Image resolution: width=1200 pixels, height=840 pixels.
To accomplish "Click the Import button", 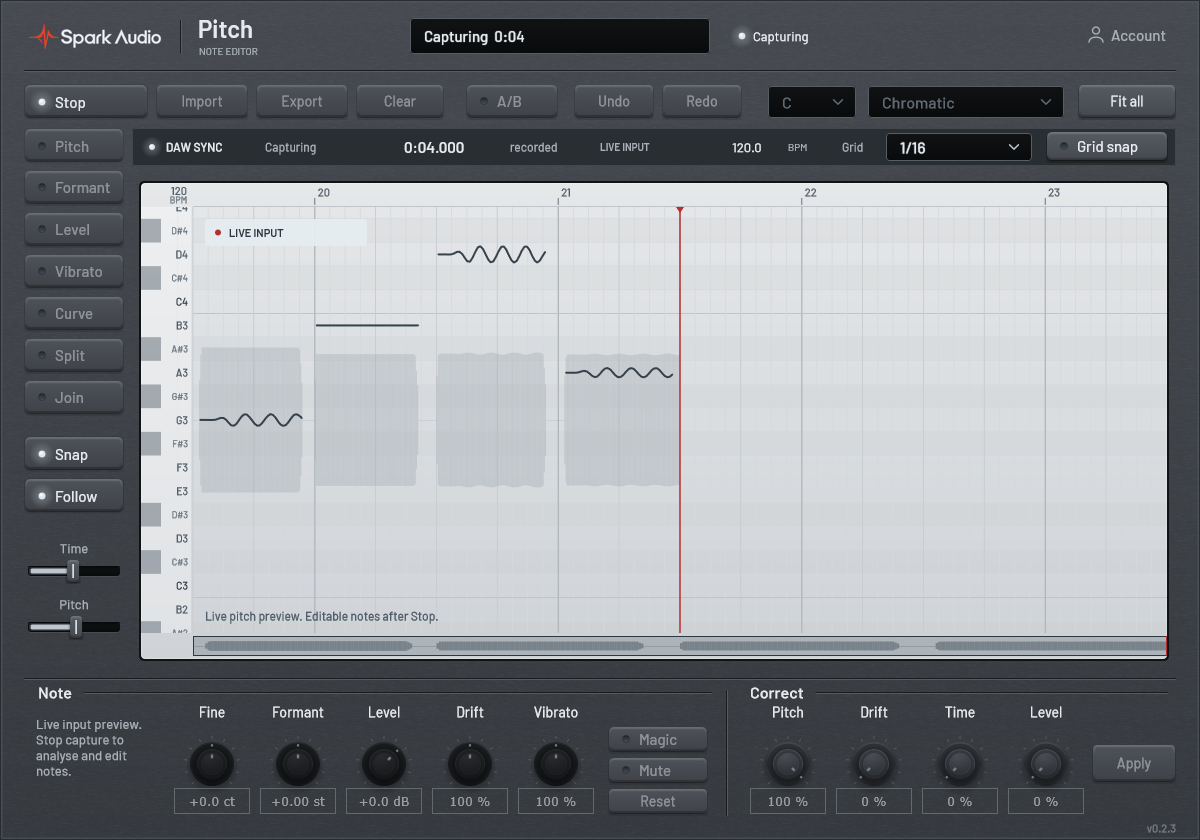I will point(202,101).
